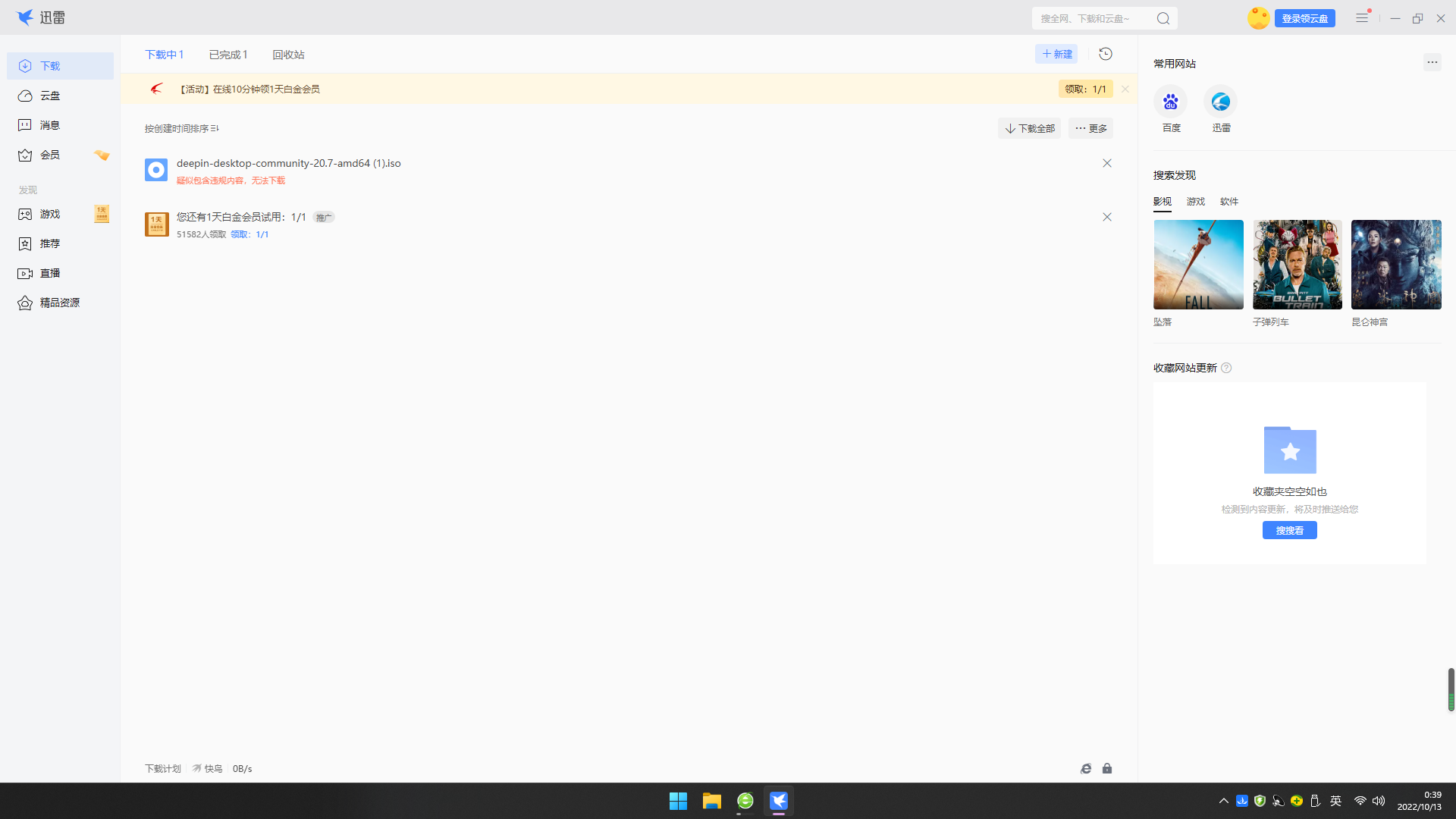Select the 游戏 tab in search discovery
This screenshot has width=1456, height=819.
pyautogui.click(x=1196, y=202)
